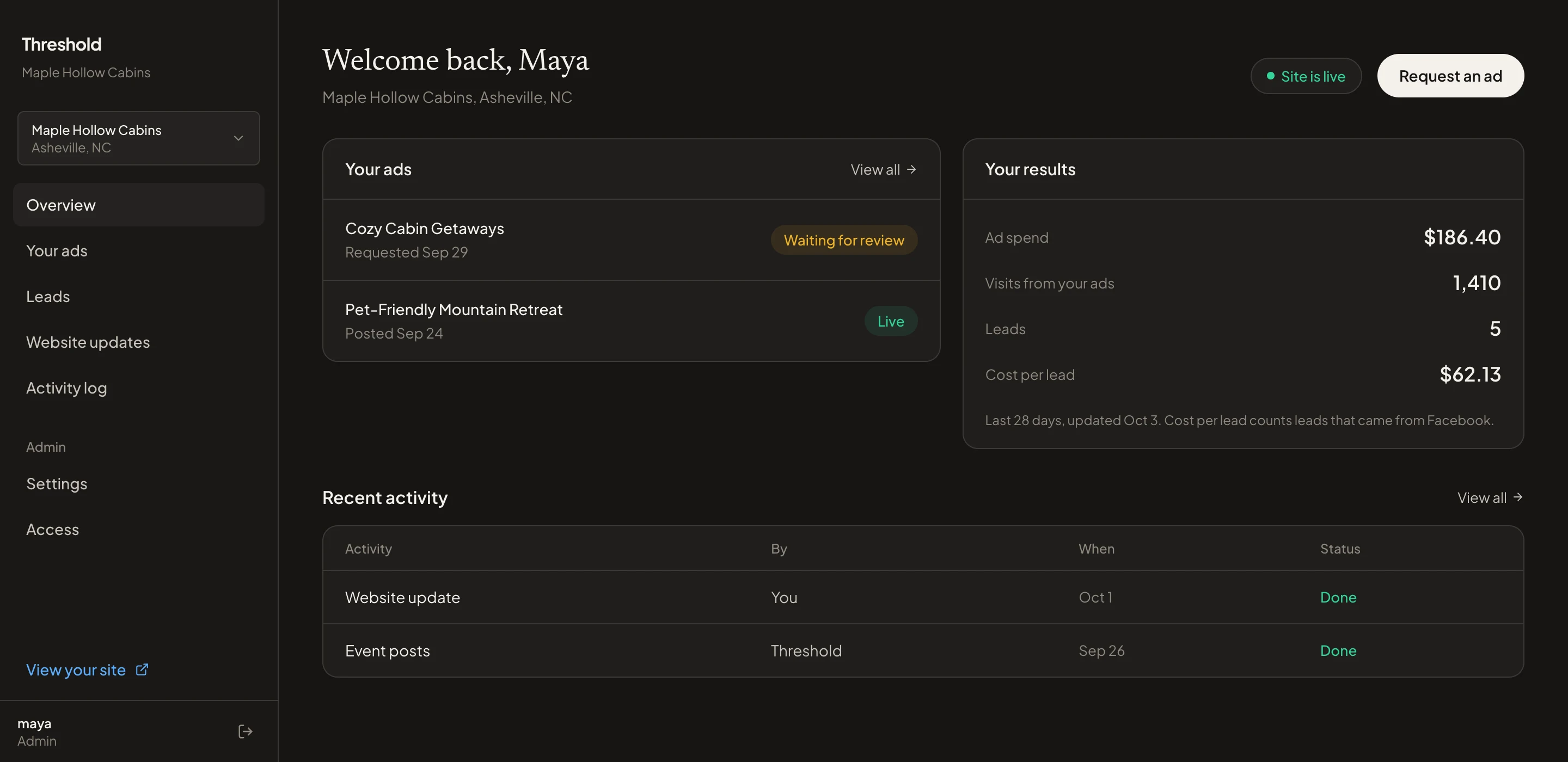Click the maya Admin user profile
This screenshot has width=1568, height=762.
point(36,732)
